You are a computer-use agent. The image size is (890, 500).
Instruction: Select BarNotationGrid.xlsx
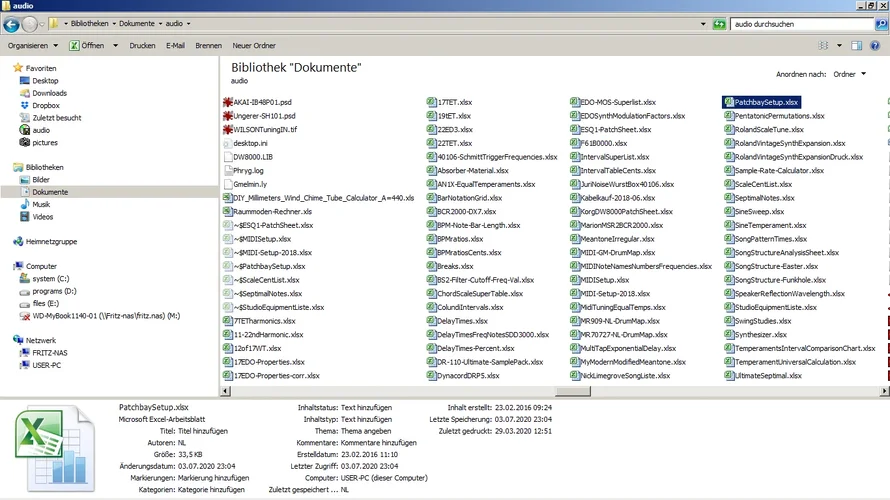tap(464, 198)
